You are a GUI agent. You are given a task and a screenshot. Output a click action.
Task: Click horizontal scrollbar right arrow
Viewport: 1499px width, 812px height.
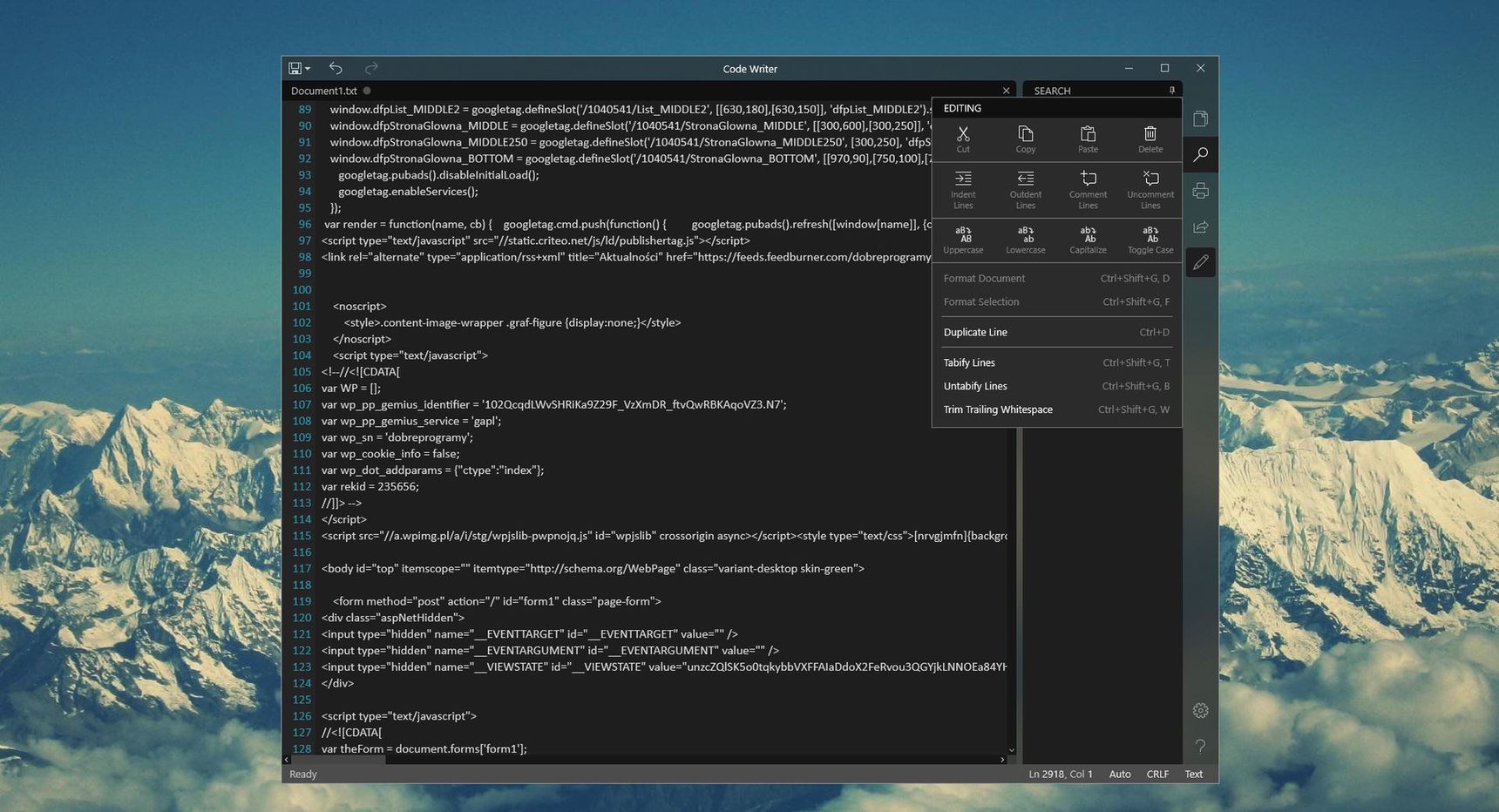1002,760
